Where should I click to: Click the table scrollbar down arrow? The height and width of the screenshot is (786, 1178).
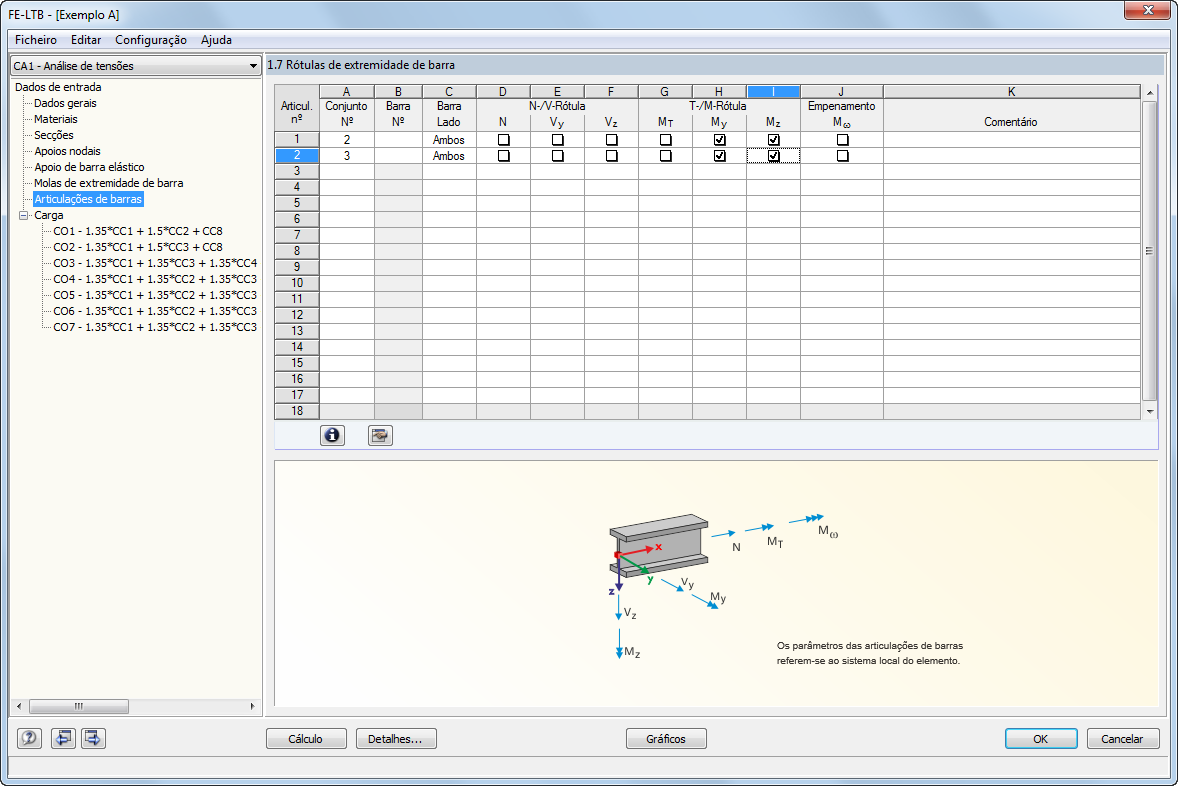[x=1149, y=411]
